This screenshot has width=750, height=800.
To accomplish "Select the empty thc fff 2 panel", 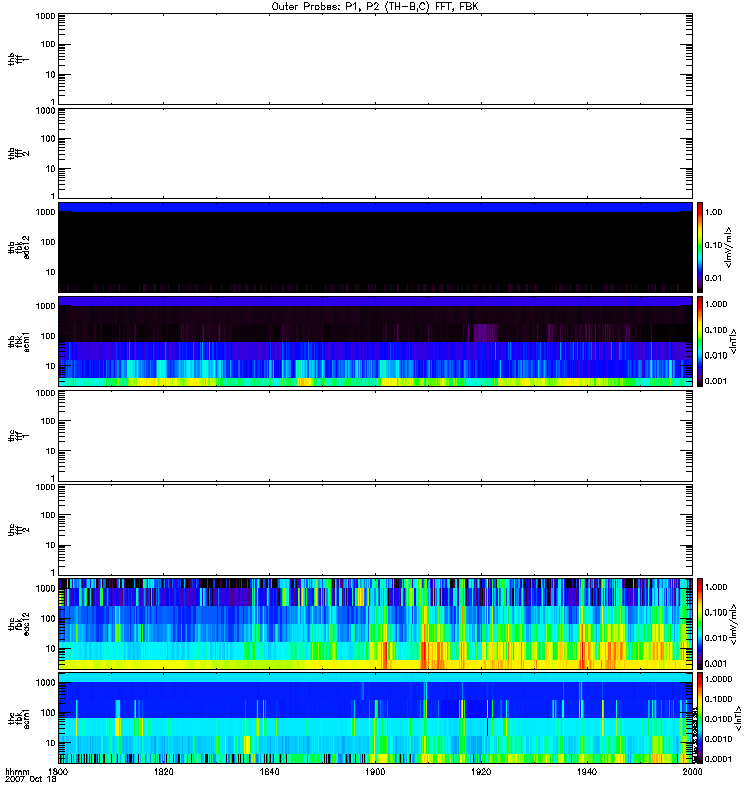I will point(375,528).
